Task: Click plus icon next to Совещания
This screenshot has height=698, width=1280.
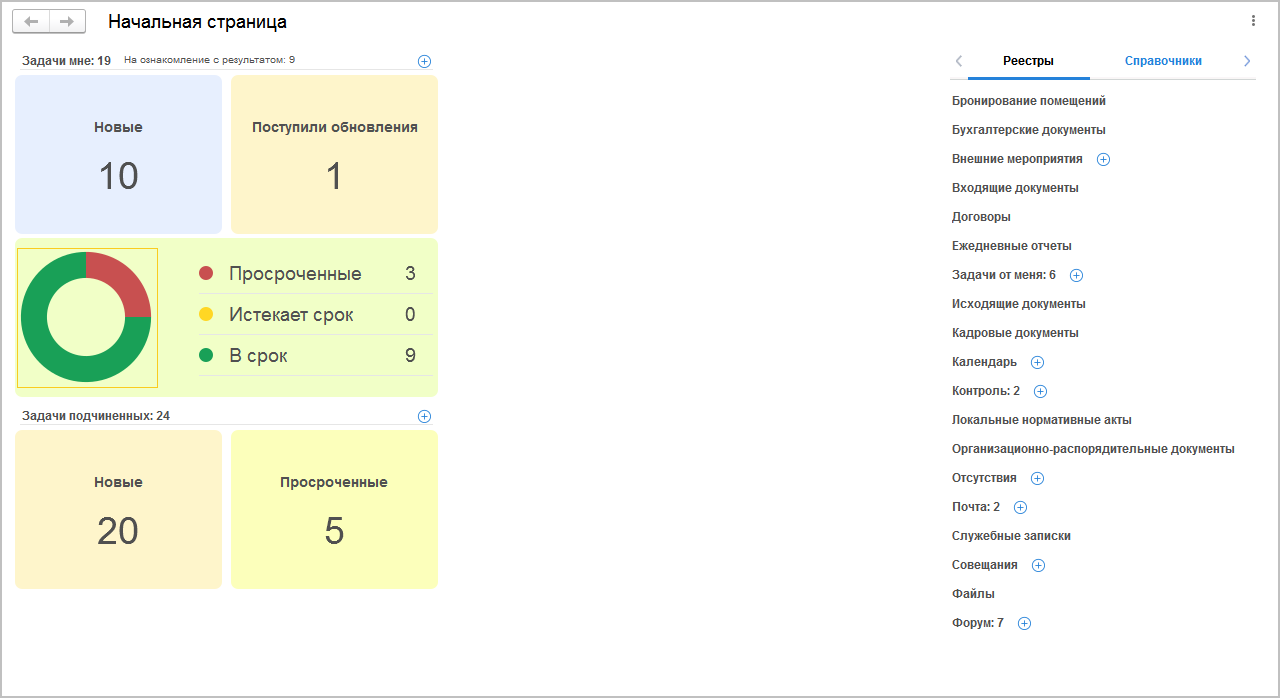Action: click(x=1038, y=565)
